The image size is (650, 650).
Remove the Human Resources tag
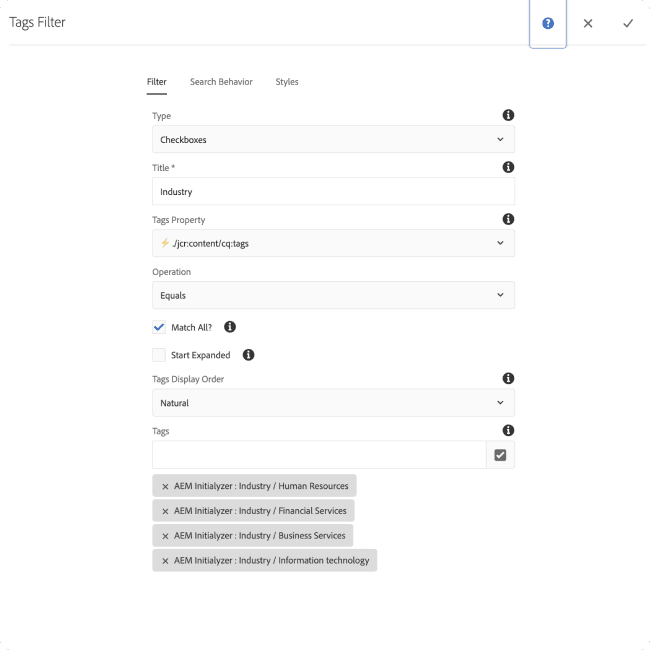click(165, 486)
